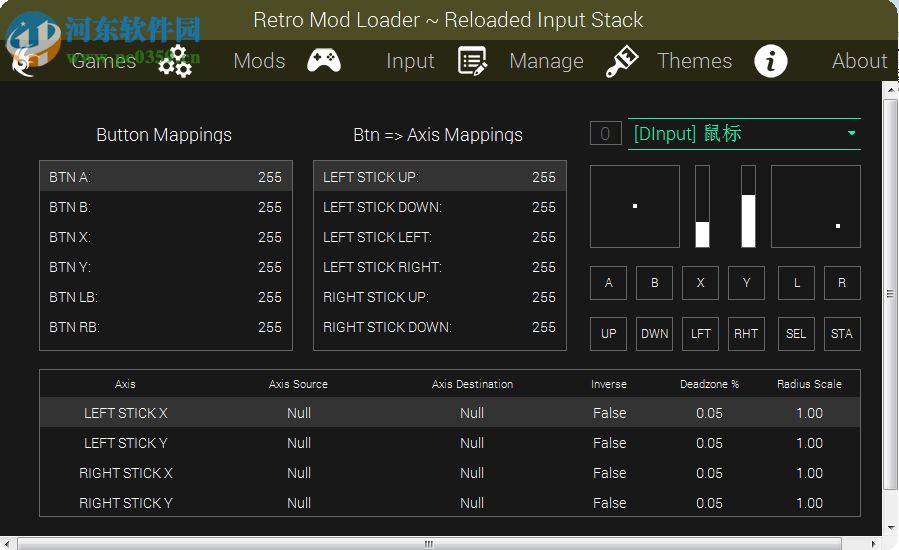Click the right trigger level bar

click(748, 206)
